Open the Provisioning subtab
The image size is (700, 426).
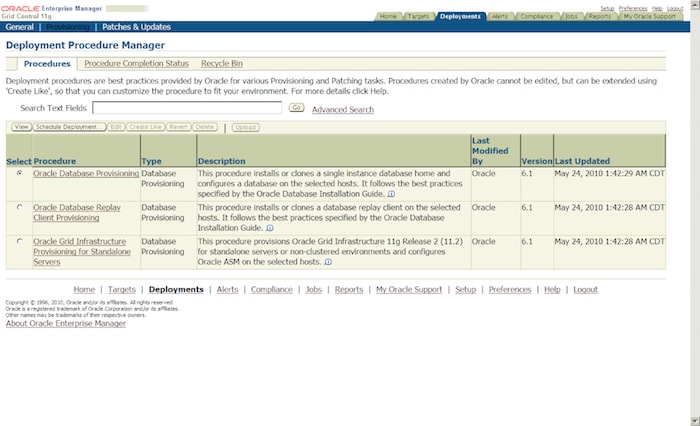click(68, 27)
